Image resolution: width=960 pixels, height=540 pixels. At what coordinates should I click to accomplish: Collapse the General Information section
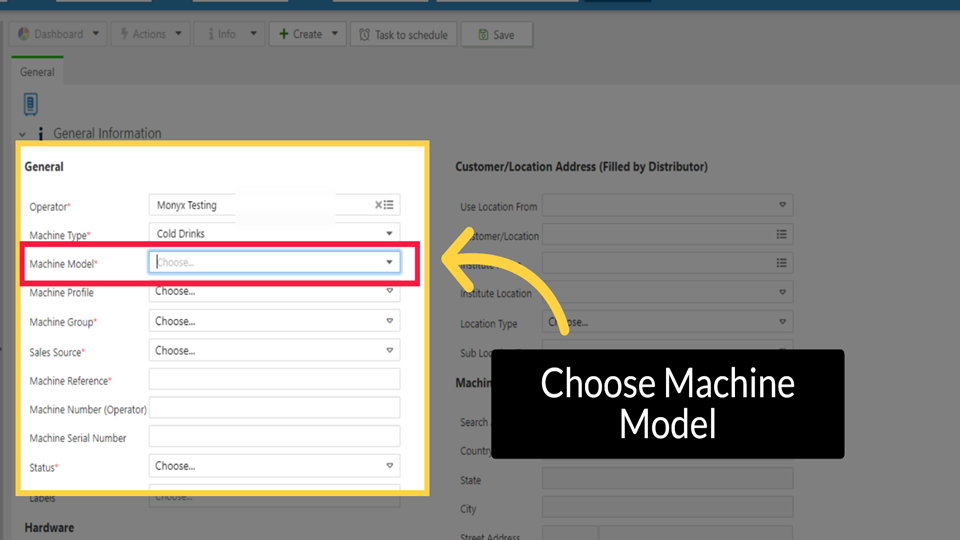pyautogui.click(x=22, y=134)
